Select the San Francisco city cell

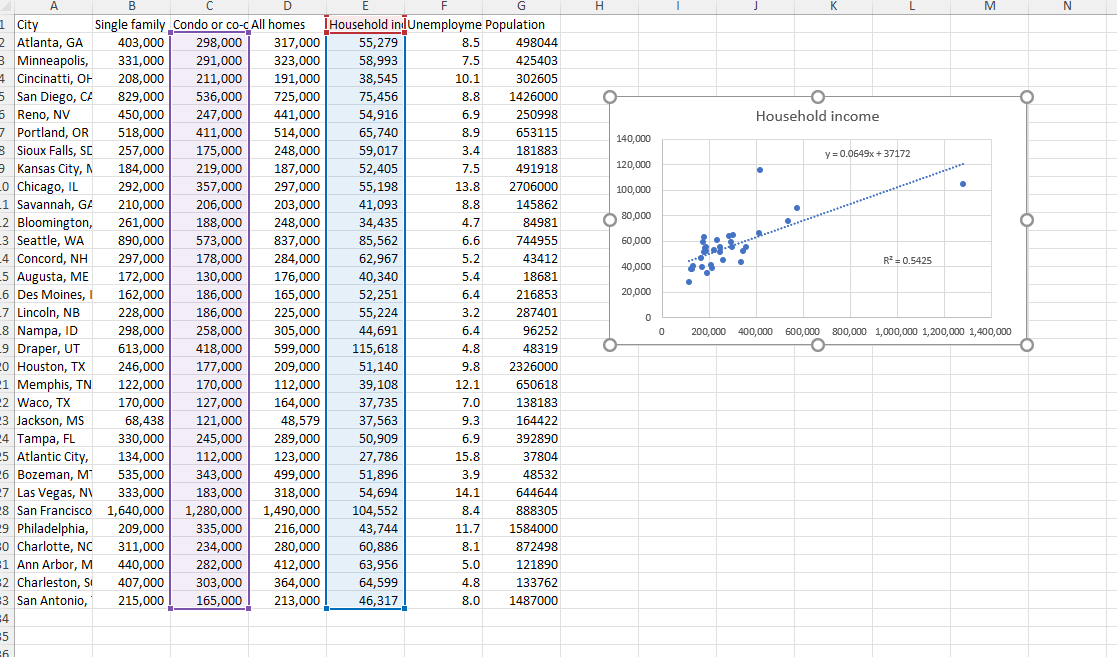[53, 510]
